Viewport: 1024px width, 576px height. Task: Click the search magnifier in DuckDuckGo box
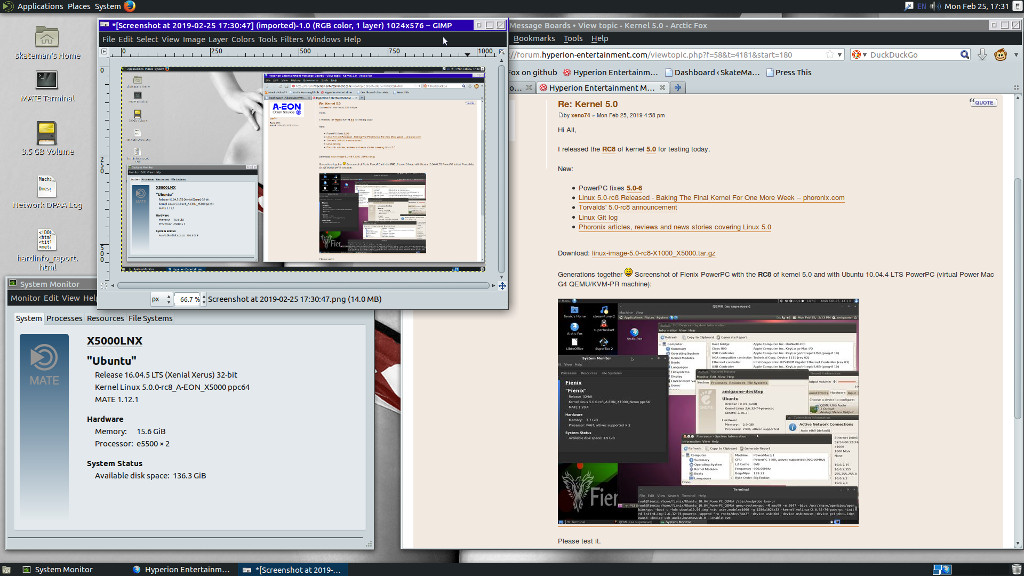pyautogui.click(x=965, y=55)
